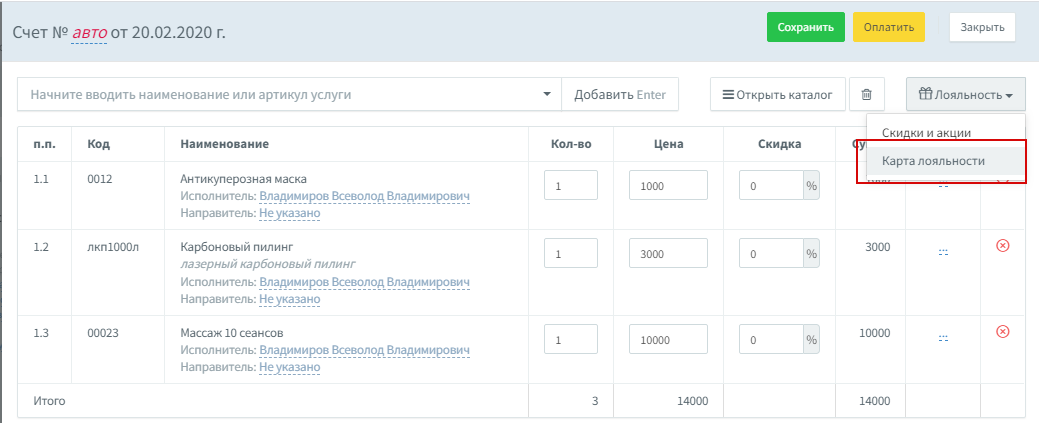
Task: Toggle percent discount unit for Антикуперозная маска
Action: 811,186
